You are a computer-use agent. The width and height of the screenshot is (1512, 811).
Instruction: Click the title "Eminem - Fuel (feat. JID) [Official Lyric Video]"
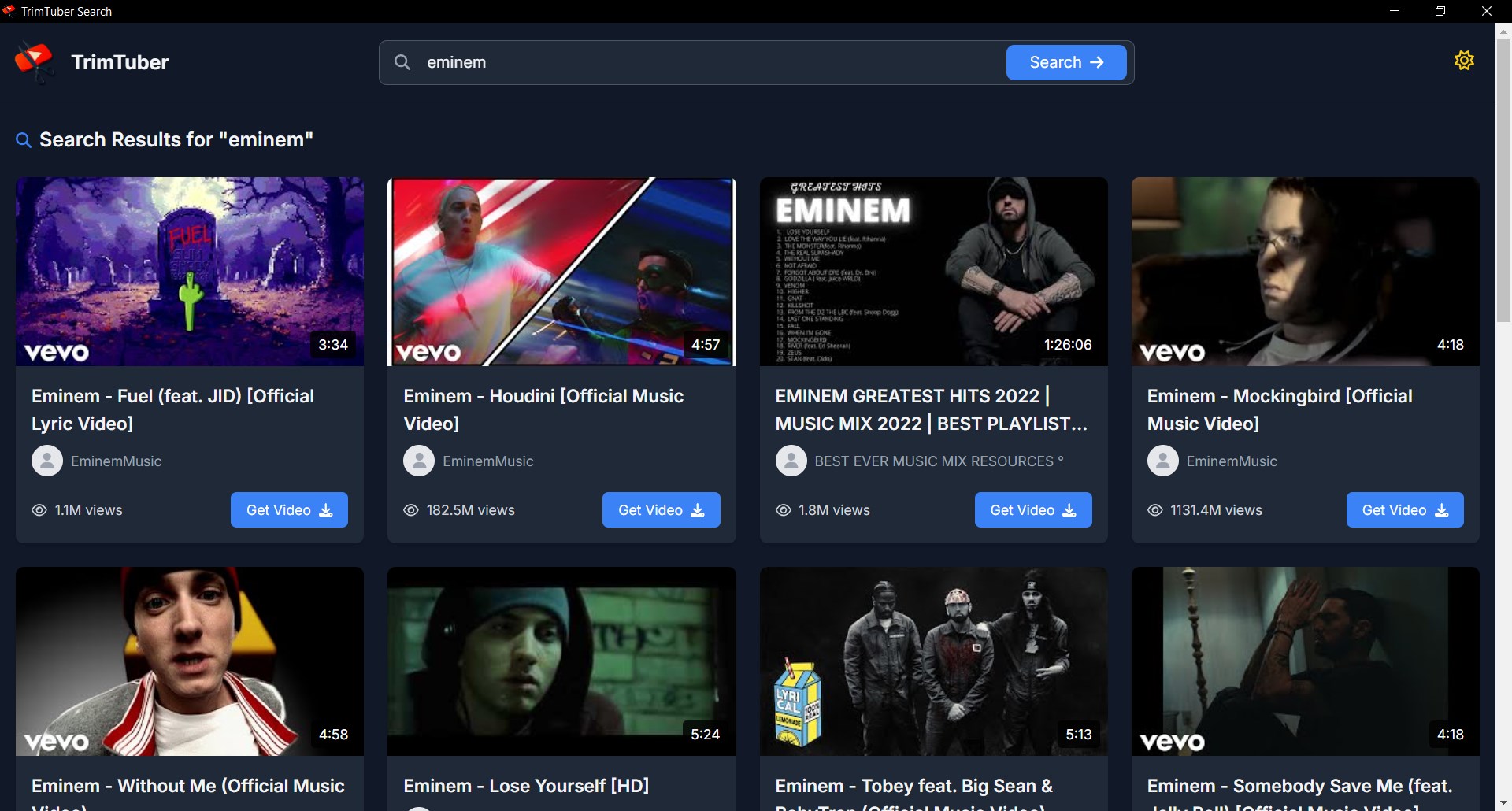point(172,409)
